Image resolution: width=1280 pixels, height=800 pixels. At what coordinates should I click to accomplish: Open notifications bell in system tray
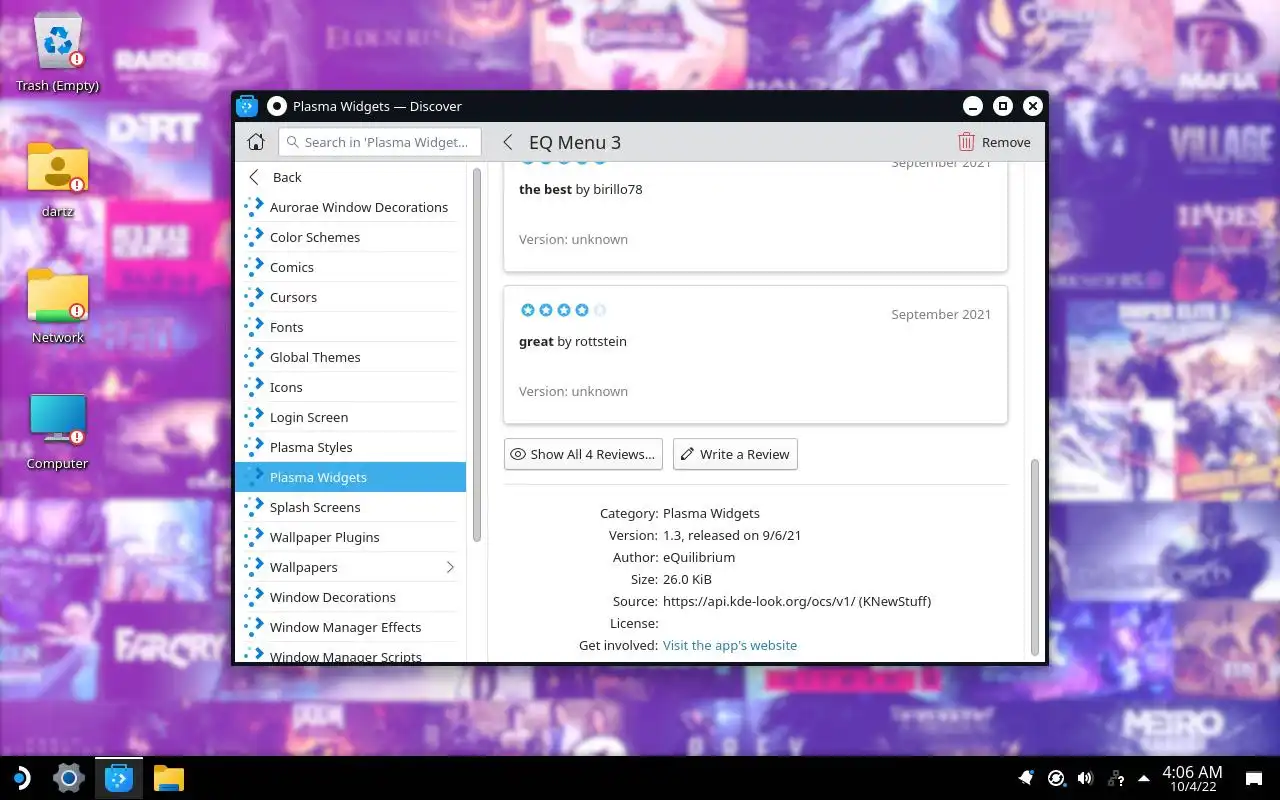[x=1026, y=778]
